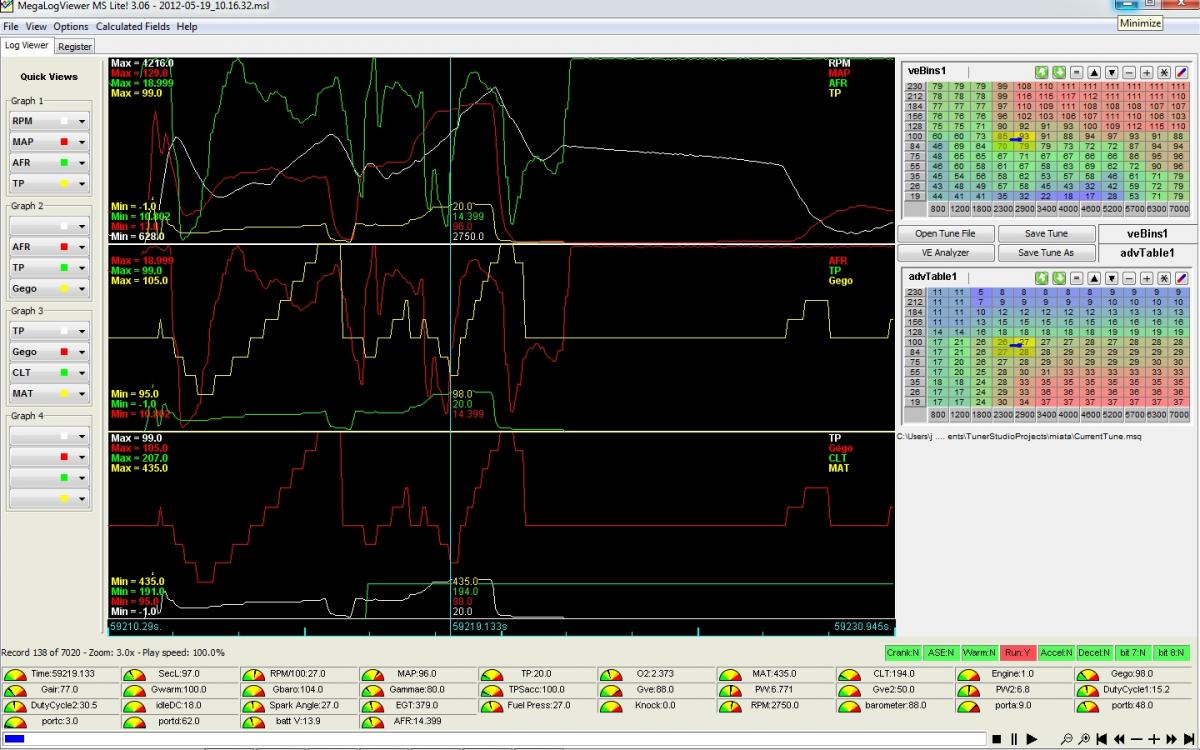Click the zoom out magnifier icon
The height and width of the screenshot is (750, 1200).
pyautogui.click(x=1067, y=739)
